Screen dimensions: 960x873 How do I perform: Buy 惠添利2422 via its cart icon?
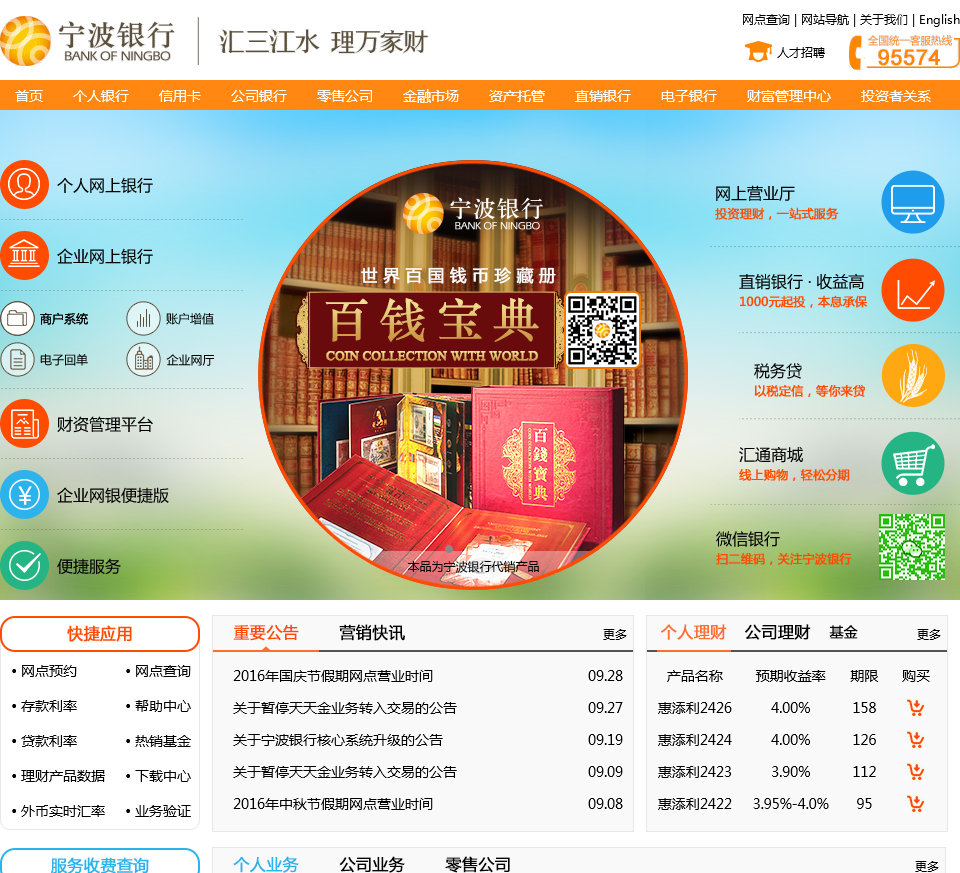pyautogui.click(x=915, y=803)
